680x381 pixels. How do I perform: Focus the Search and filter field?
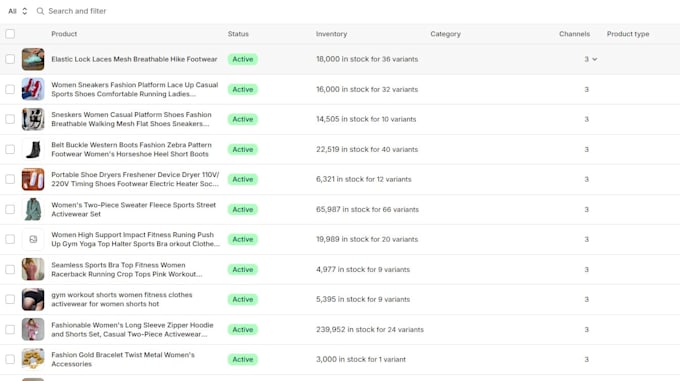77,11
